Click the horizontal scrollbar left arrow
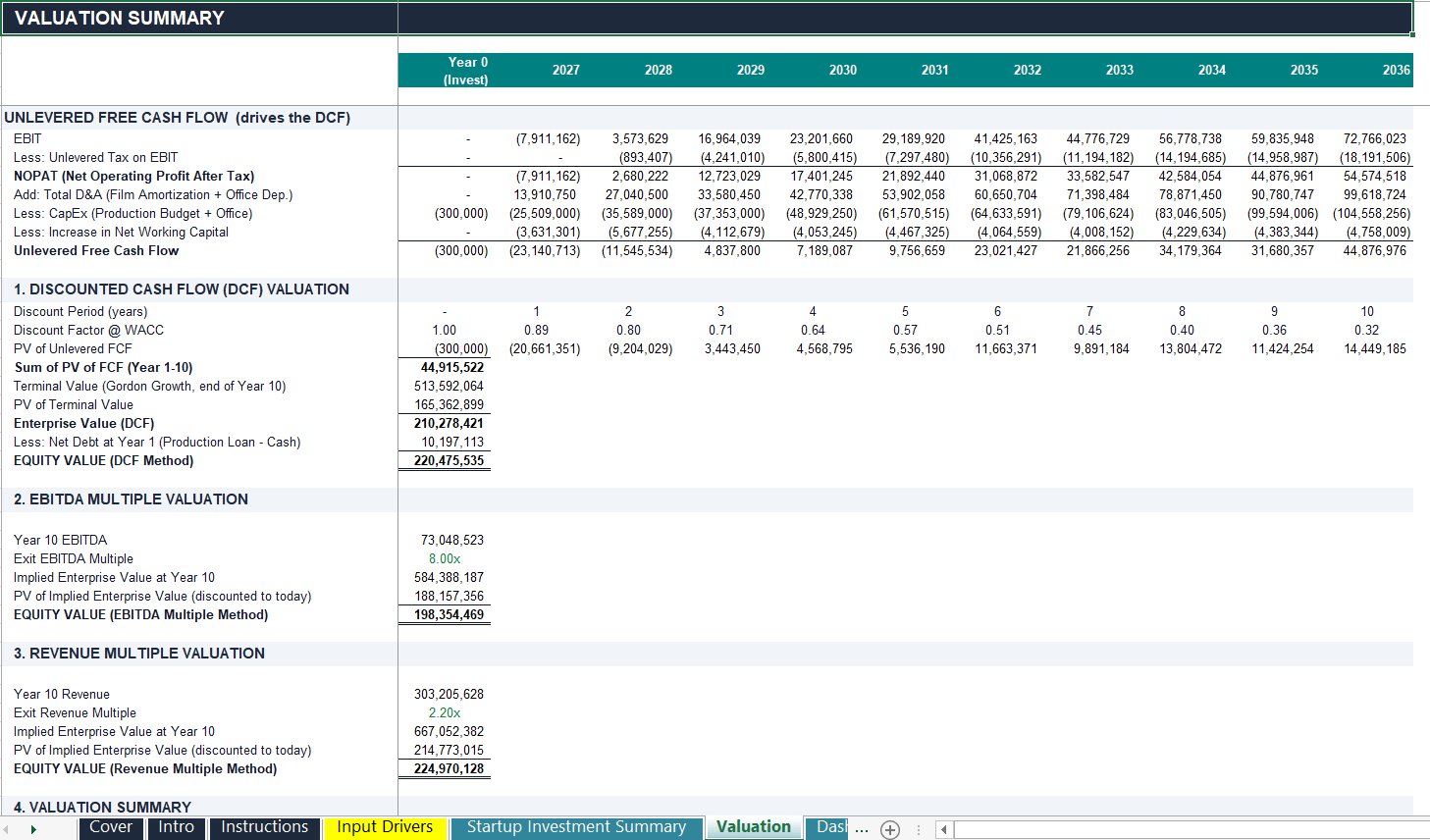The width and height of the screenshot is (1430, 840). coord(944,830)
